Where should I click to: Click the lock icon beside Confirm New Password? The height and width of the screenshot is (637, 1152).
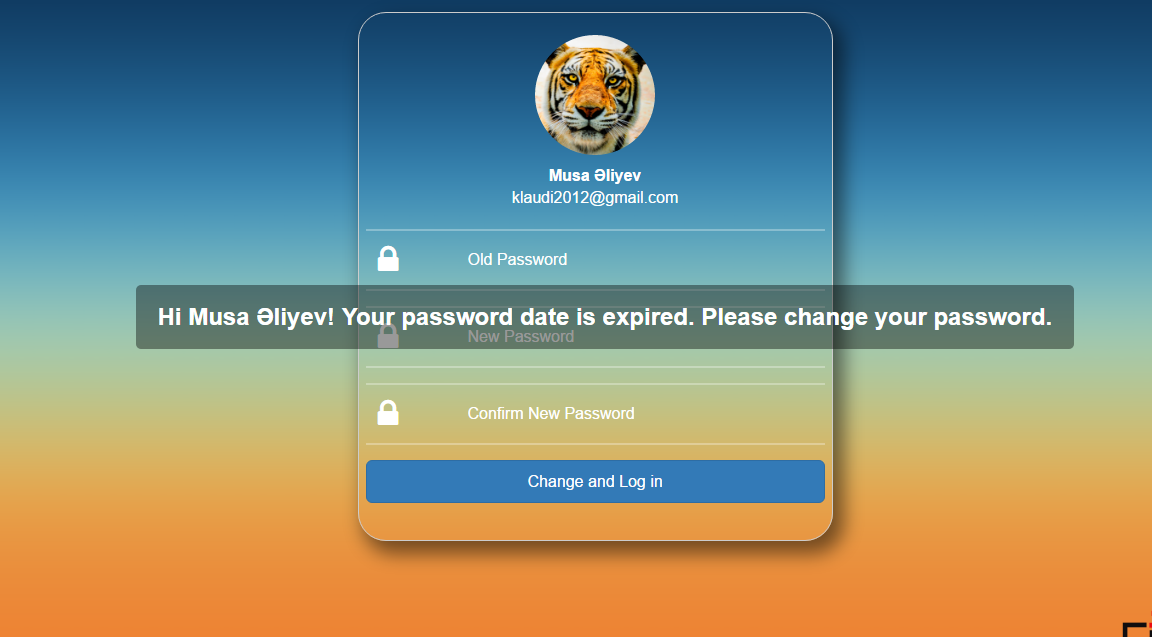[388, 413]
